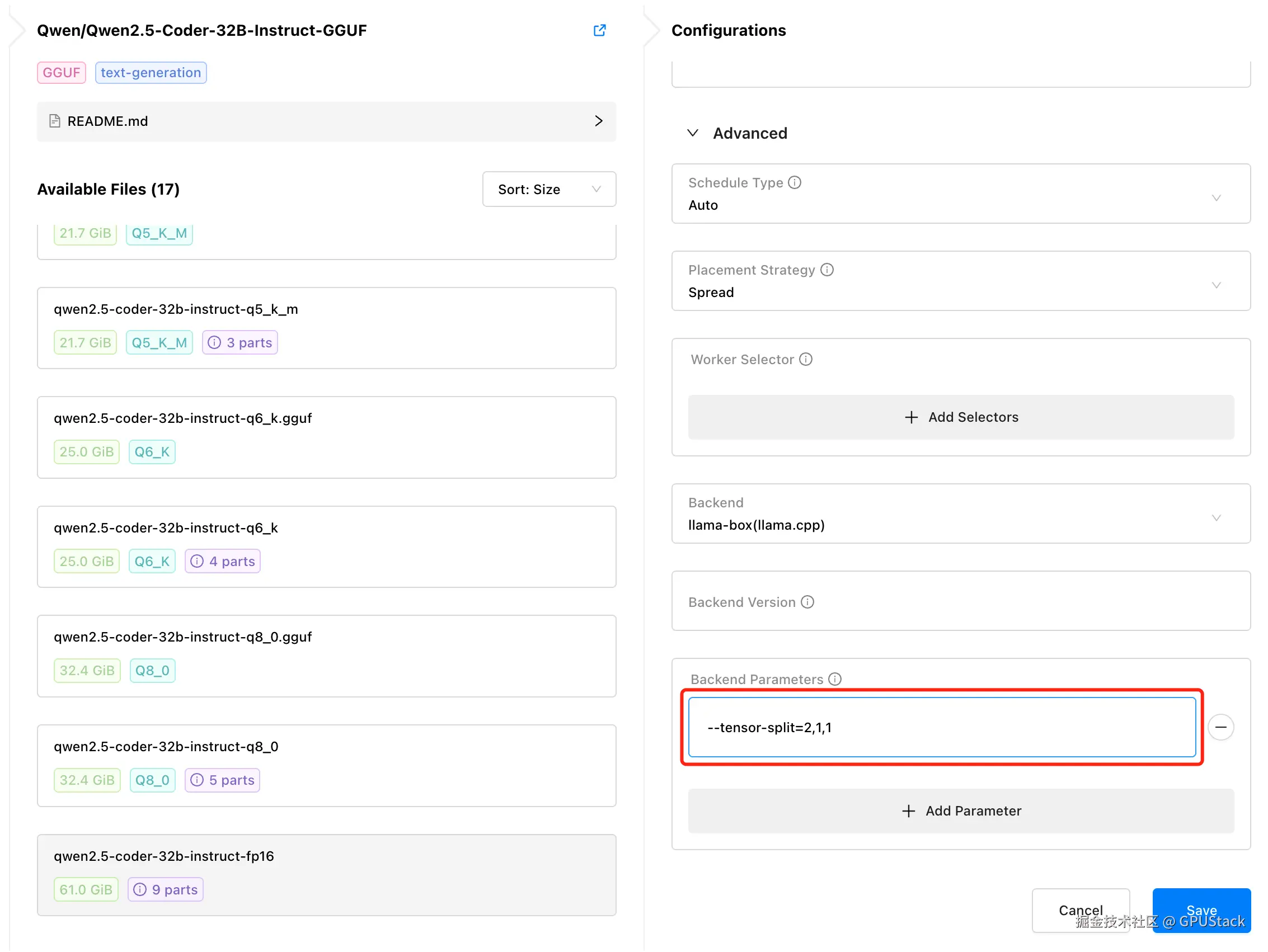This screenshot has height=952, width=1268.
Task: Click the Q6_K tag on q6_k.gguf
Action: click(x=152, y=451)
